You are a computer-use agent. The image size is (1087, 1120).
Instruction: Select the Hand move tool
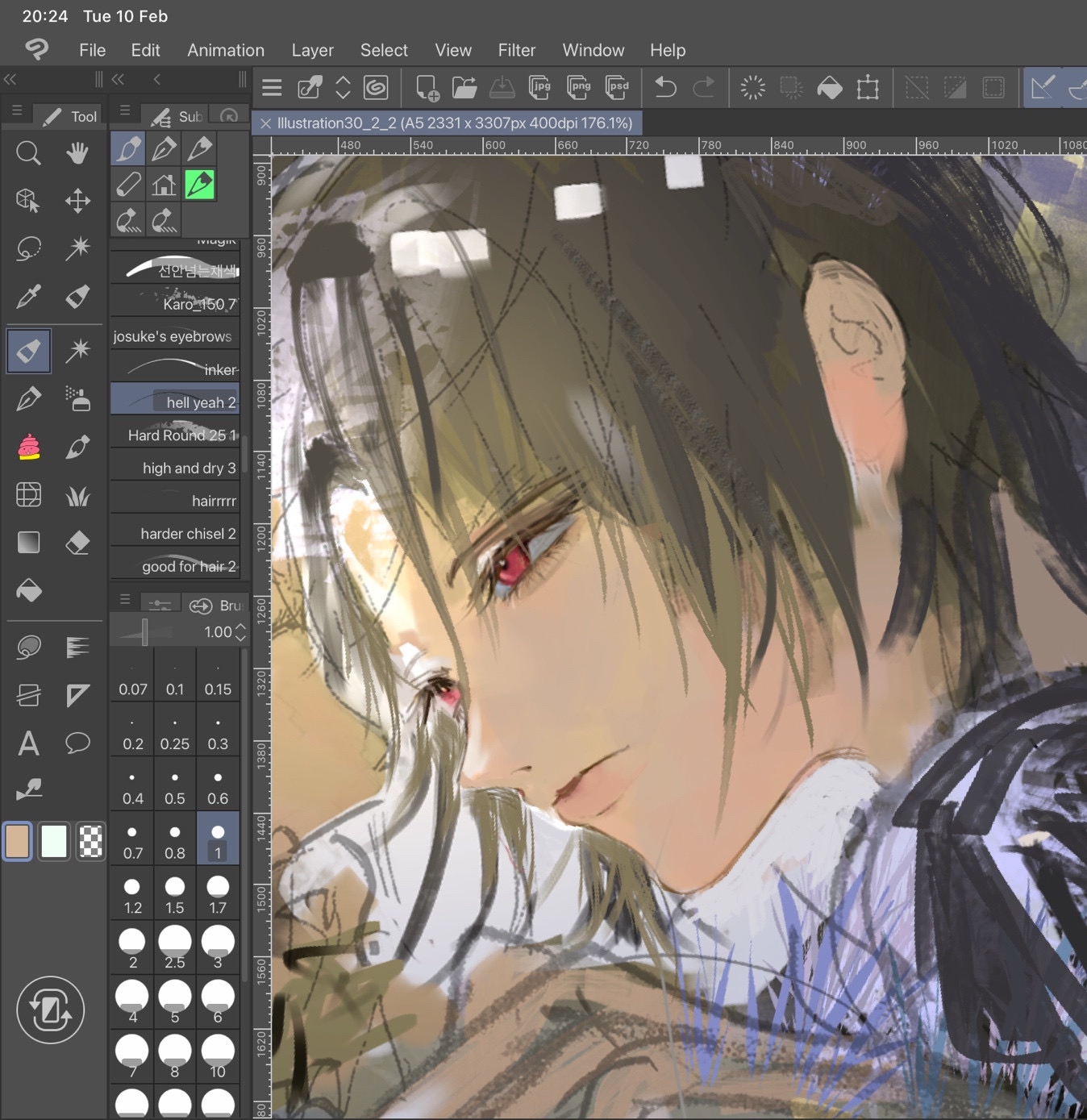(77, 153)
